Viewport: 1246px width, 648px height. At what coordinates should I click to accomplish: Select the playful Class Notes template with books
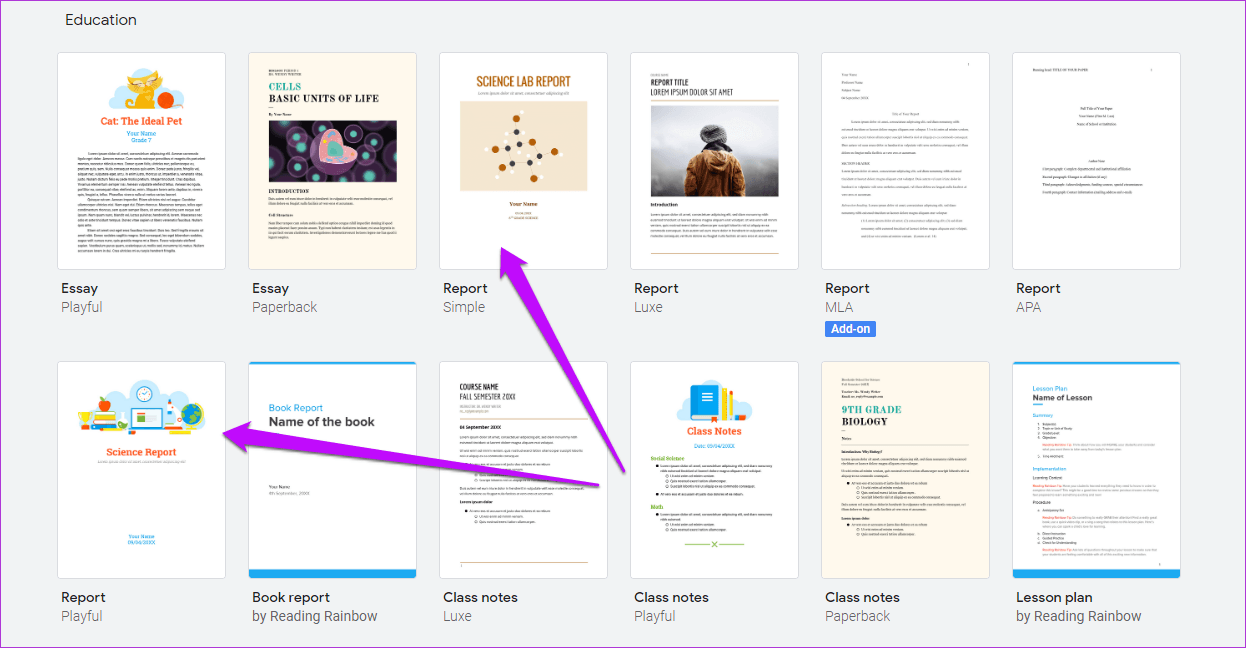pyautogui.click(x=714, y=470)
